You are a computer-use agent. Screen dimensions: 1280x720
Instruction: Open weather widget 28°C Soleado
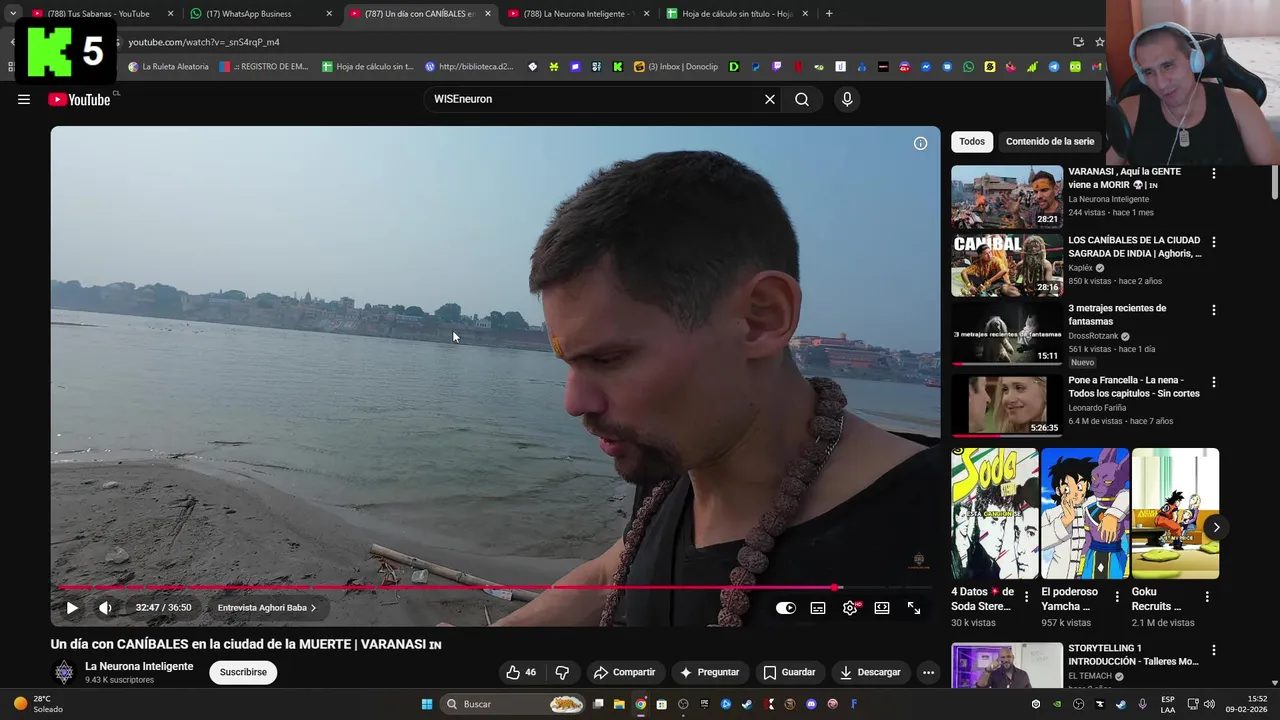[36, 704]
